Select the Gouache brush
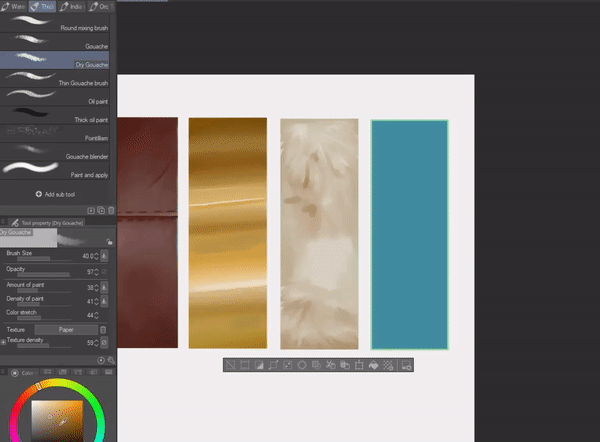 (55, 42)
